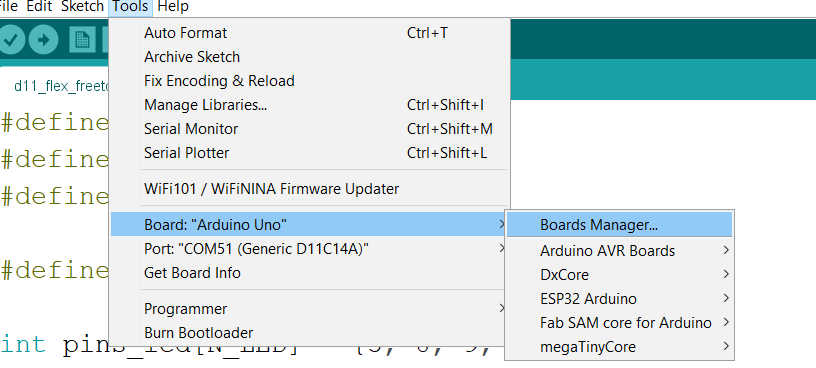Launch the Serial Plotter
Image resolution: width=816 pixels, height=368 pixels.
[309, 153]
